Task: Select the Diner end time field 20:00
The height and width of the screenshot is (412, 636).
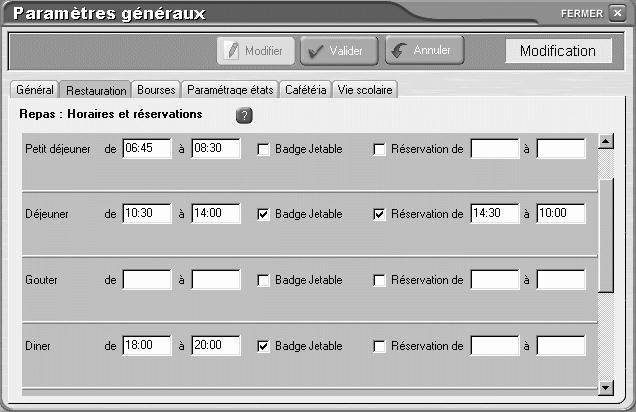Action: point(216,345)
